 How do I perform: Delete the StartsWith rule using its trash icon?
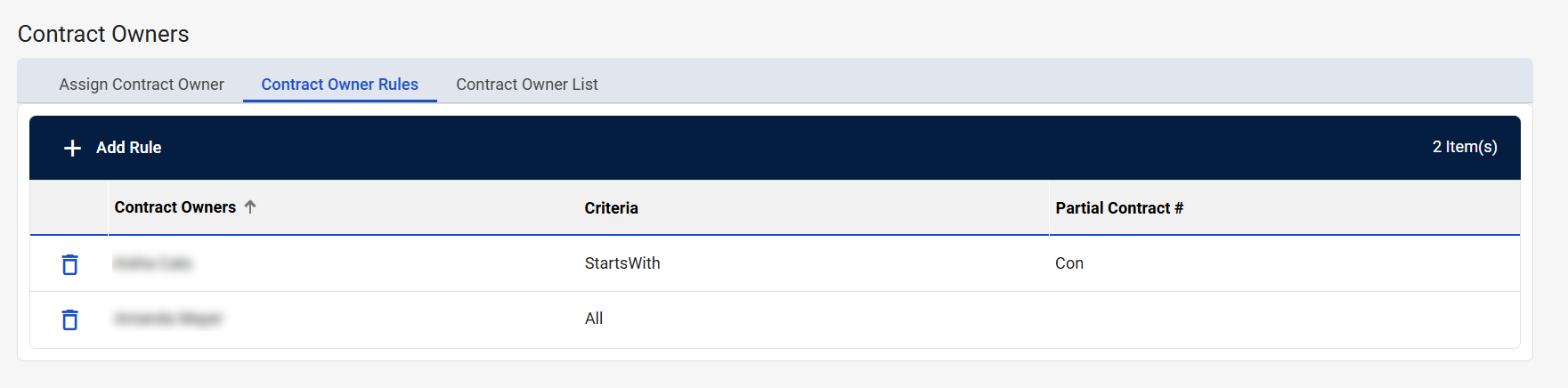click(69, 264)
